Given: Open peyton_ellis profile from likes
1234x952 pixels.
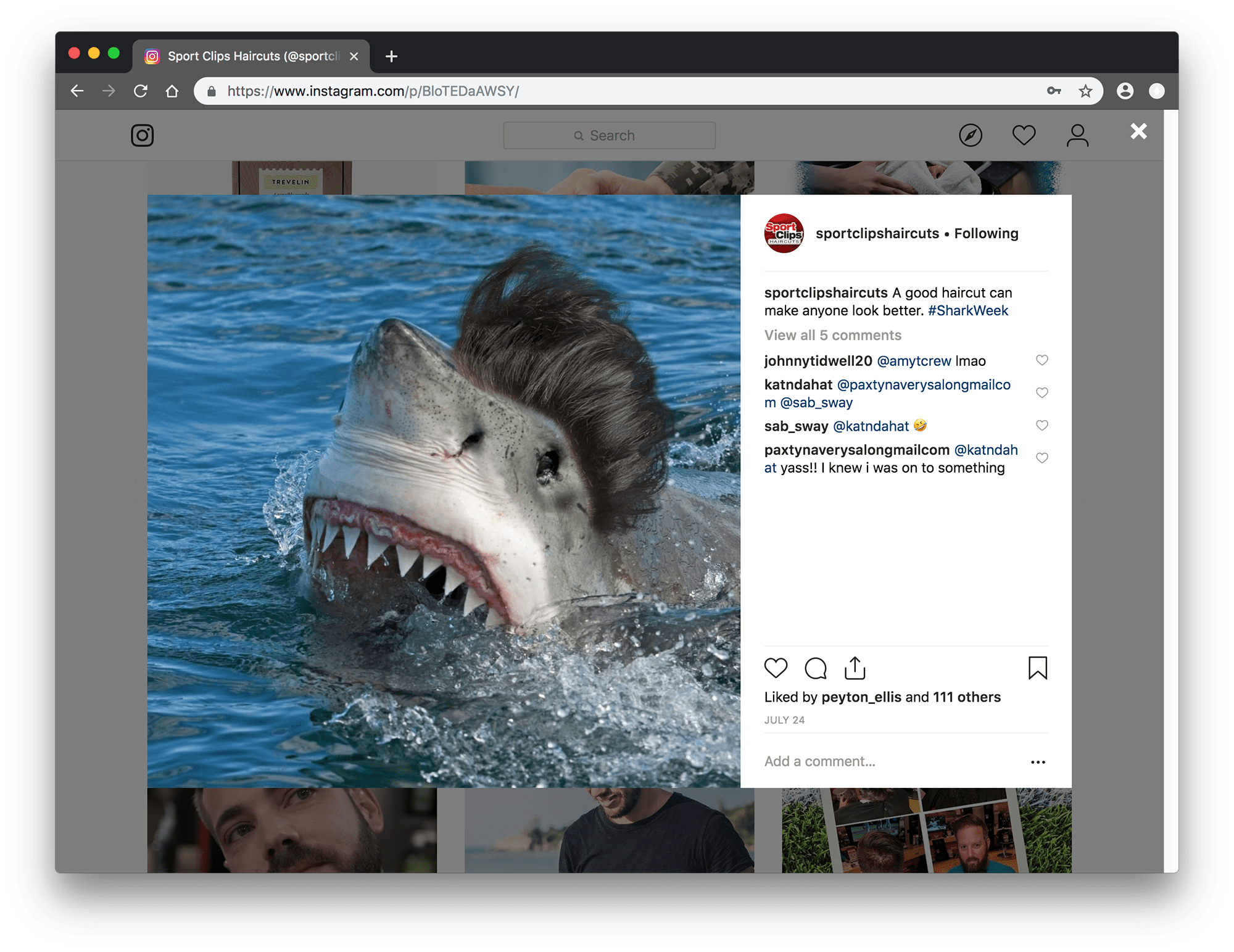Looking at the screenshot, I should 861,697.
